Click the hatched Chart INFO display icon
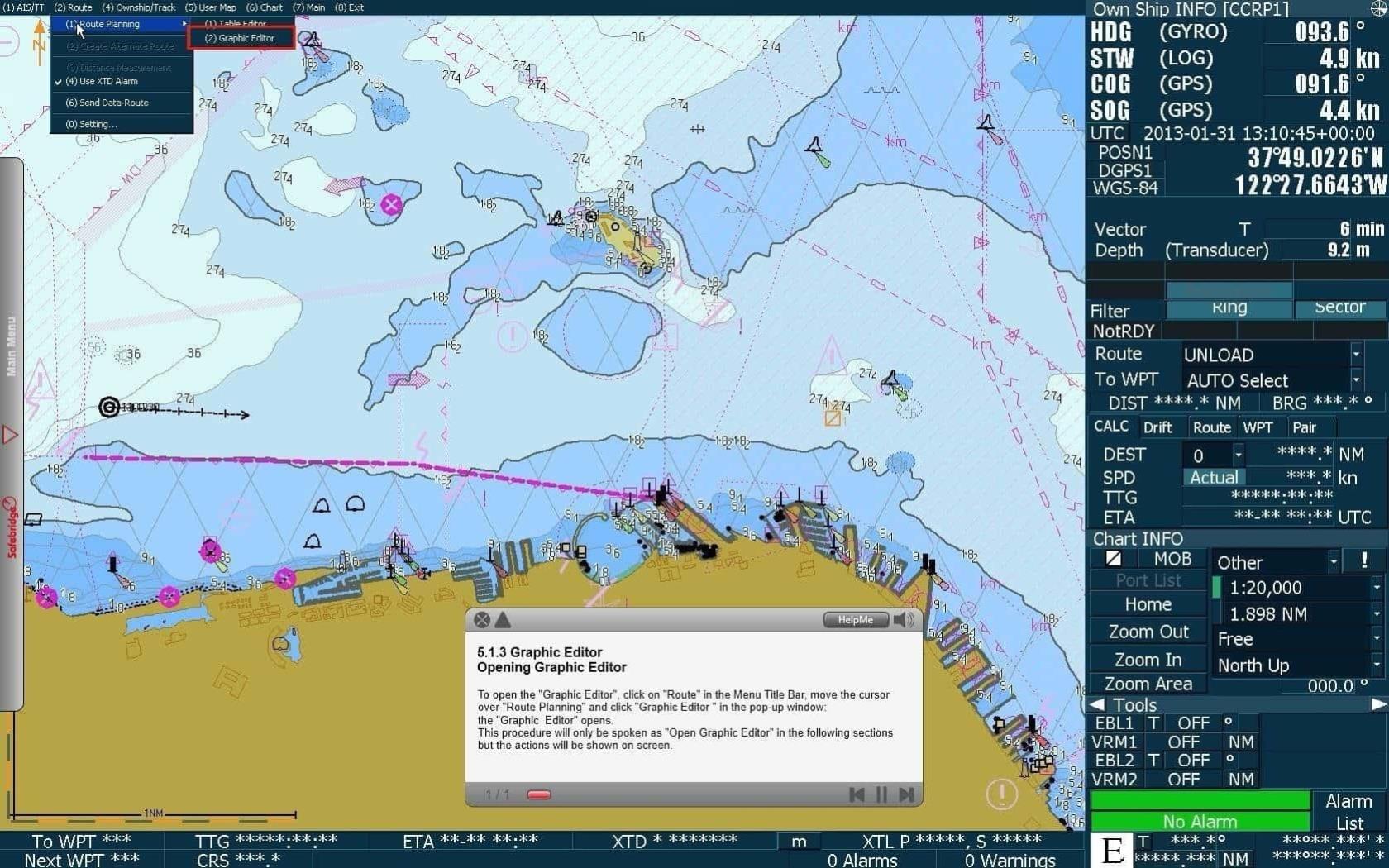 [1113, 559]
